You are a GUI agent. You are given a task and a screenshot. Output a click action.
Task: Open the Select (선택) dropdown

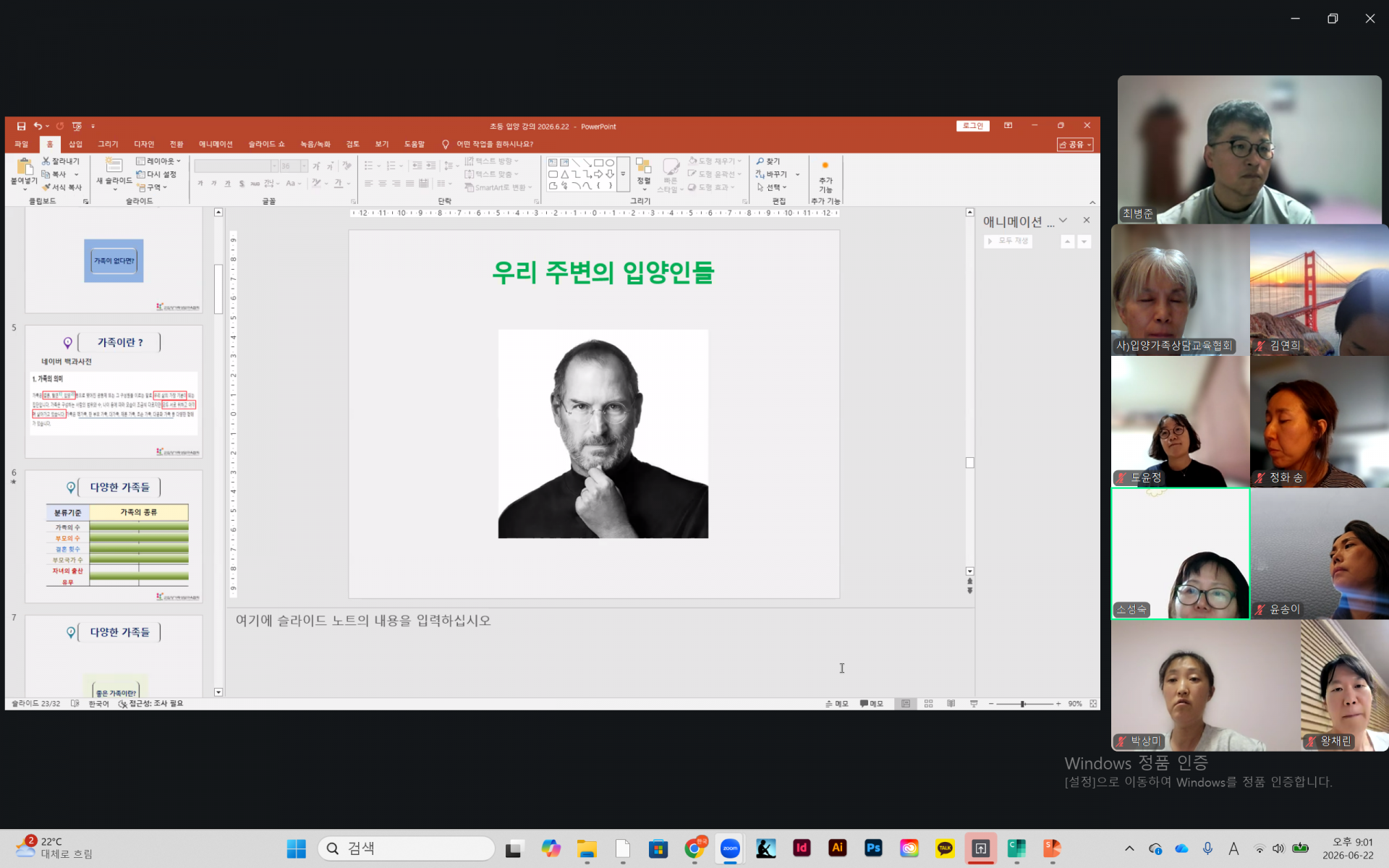pos(772,187)
